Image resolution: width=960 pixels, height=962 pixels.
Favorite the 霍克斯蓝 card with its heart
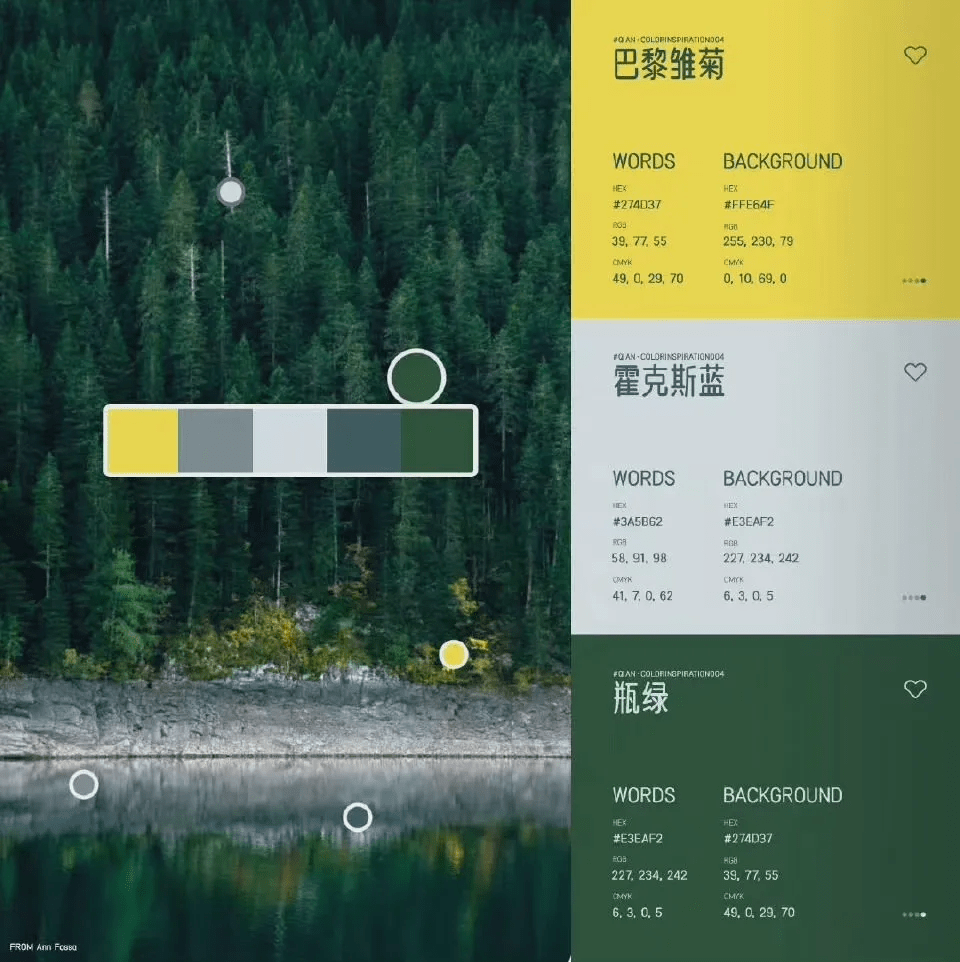915,372
